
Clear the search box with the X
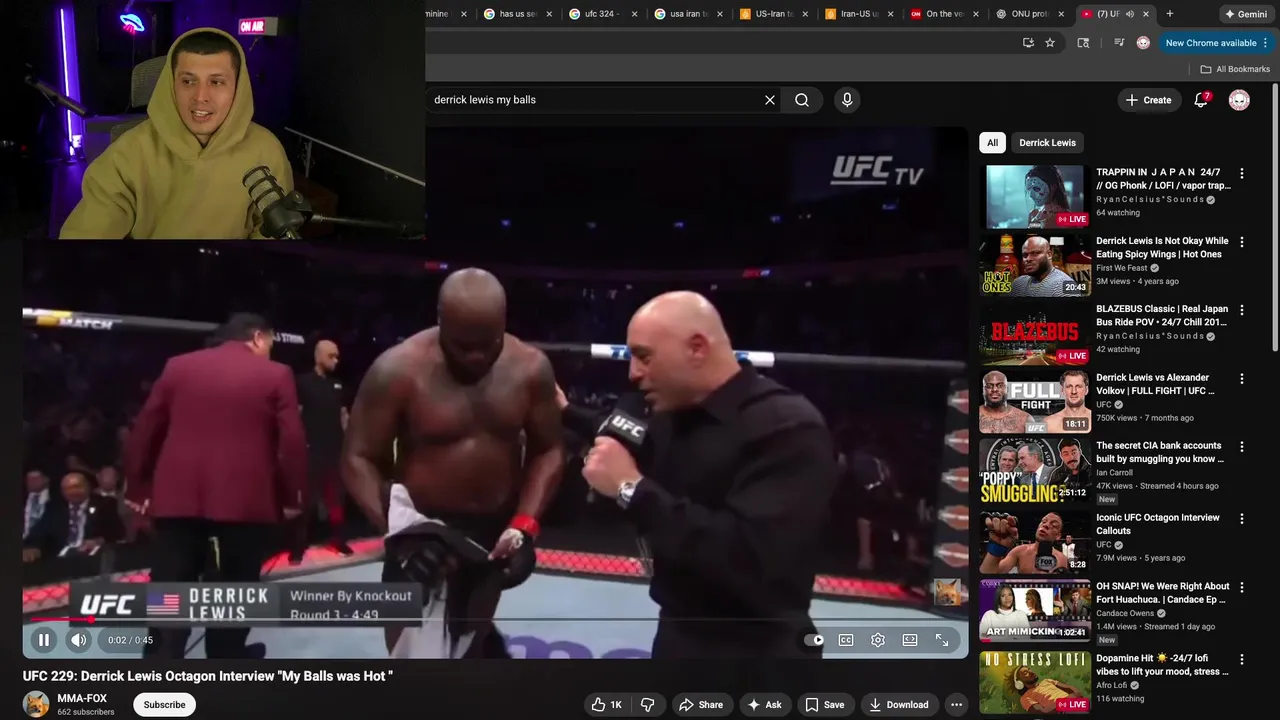770,100
